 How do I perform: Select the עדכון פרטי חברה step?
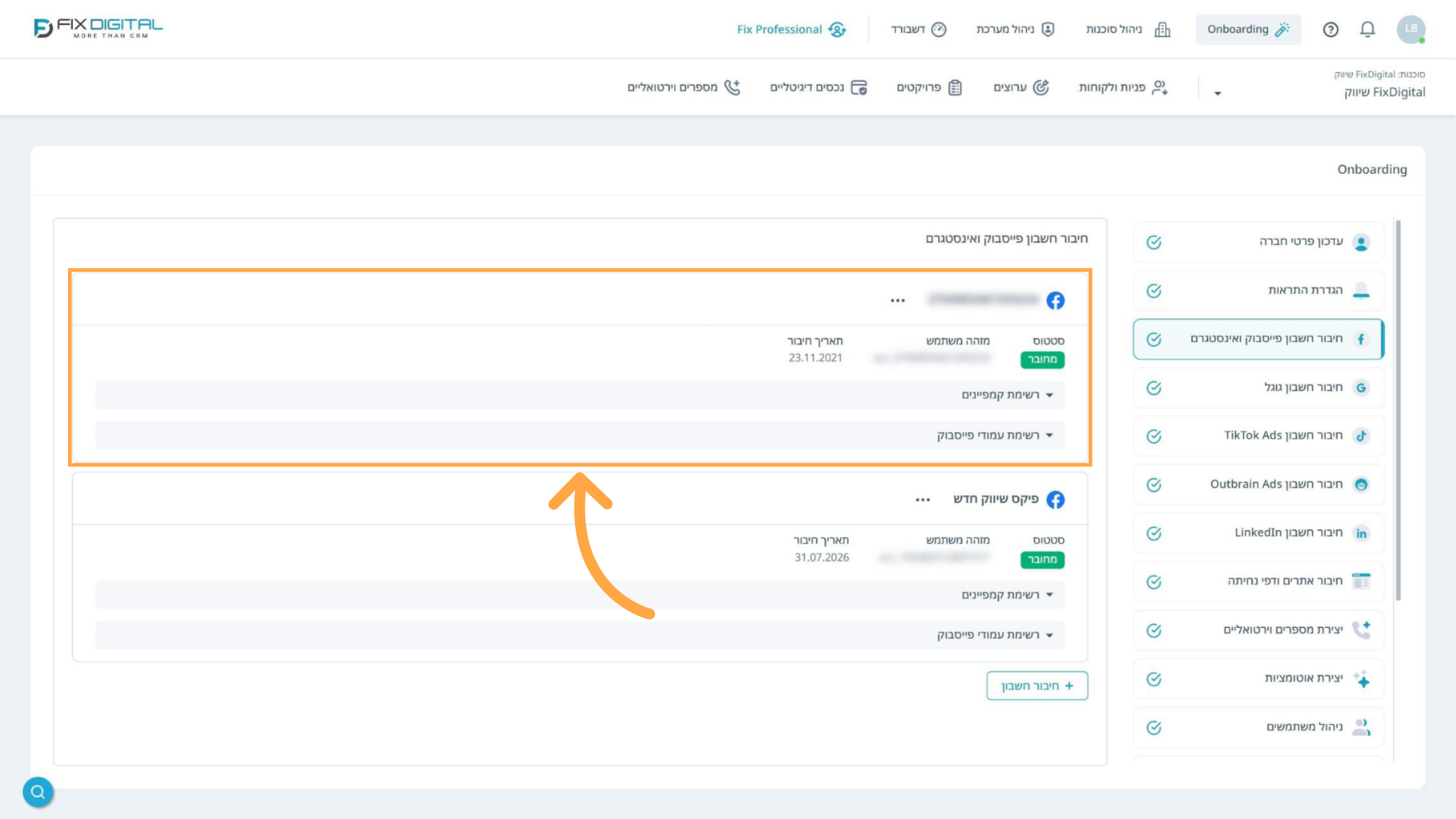click(1258, 242)
